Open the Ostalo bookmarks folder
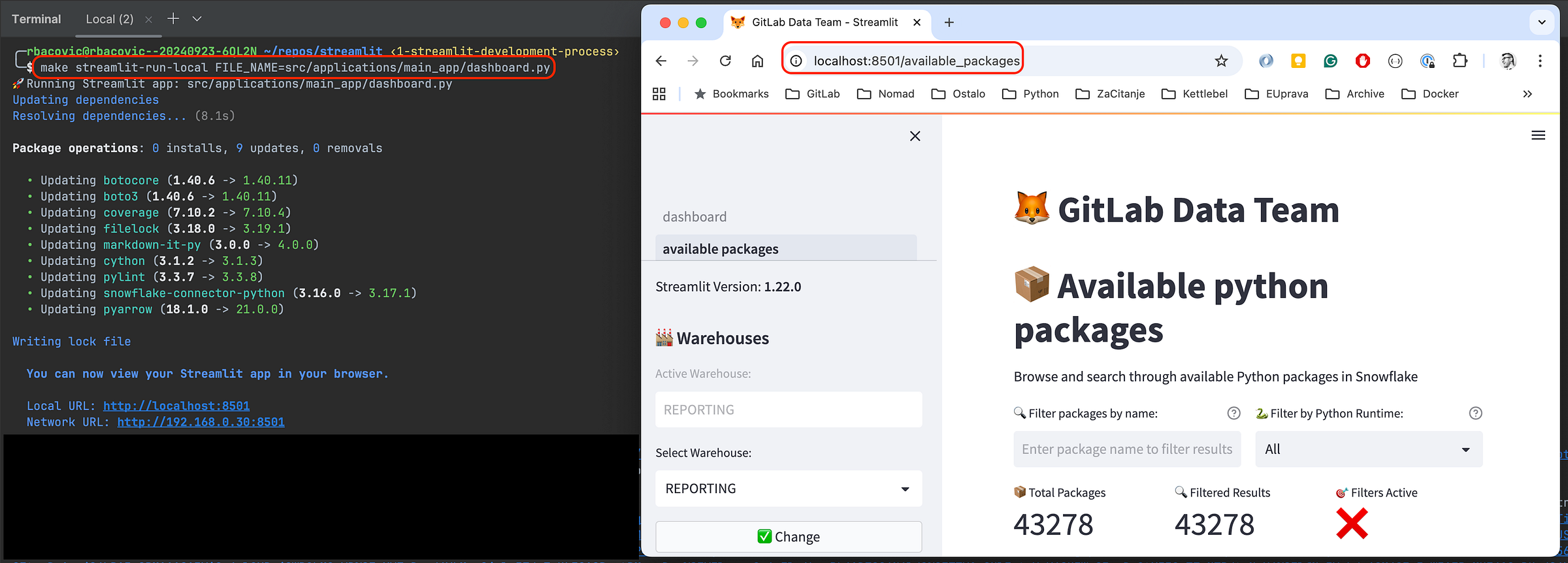1568x563 pixels. pos(958,94)
